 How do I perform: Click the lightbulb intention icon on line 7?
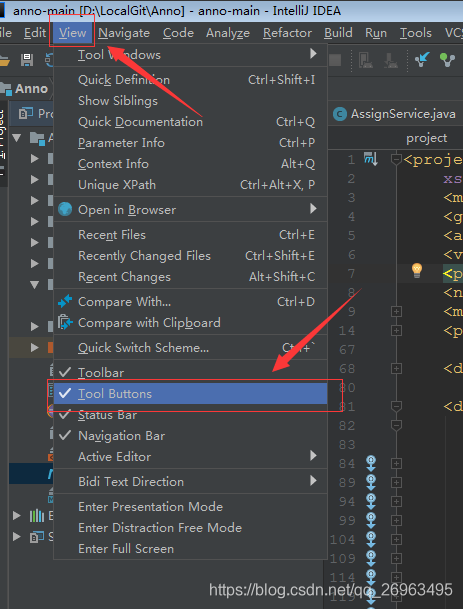[416, 270]
